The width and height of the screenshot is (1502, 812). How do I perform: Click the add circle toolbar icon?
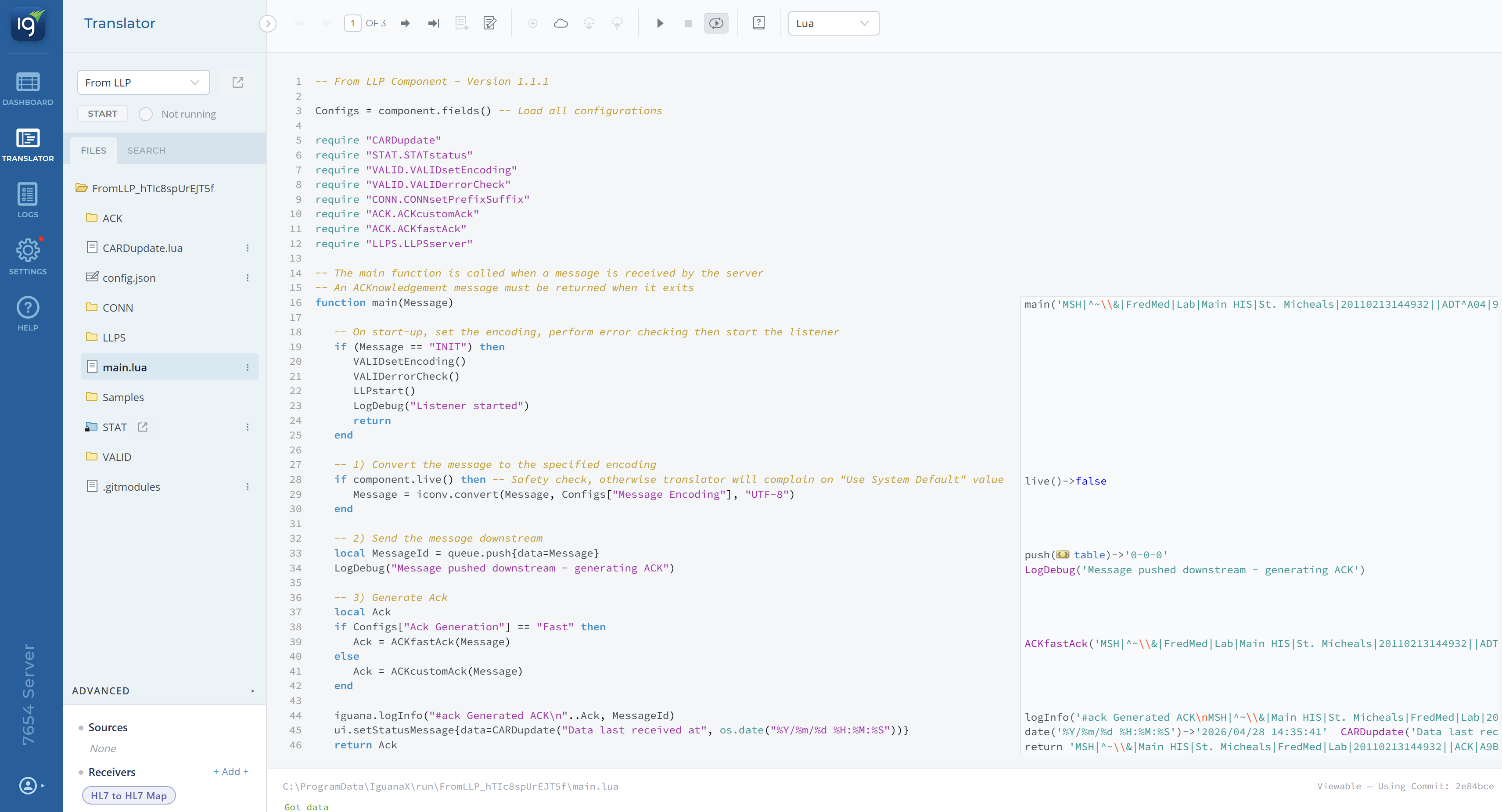pos(532,23)
